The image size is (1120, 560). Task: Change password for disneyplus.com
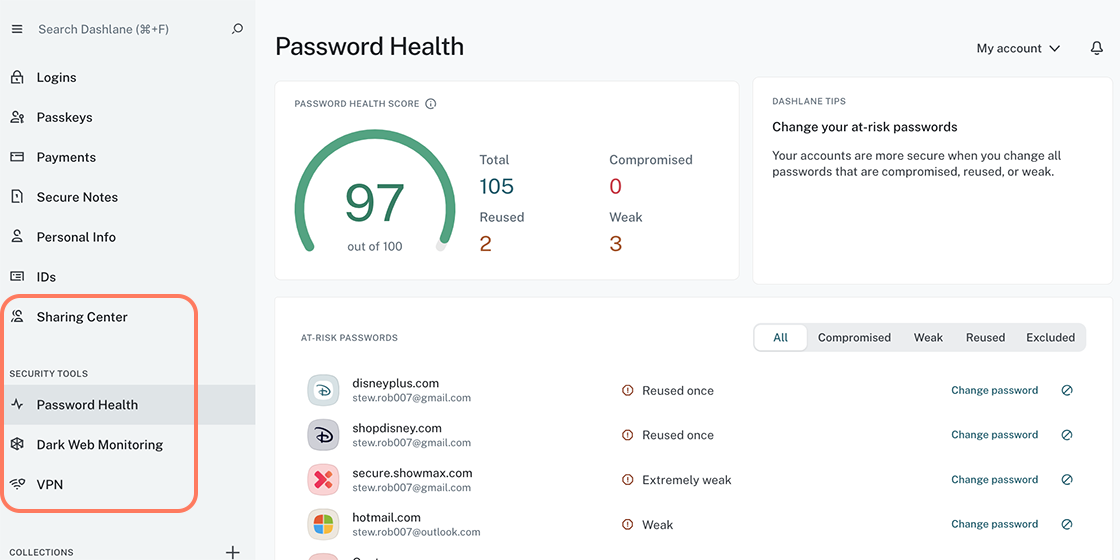(994, 391)
